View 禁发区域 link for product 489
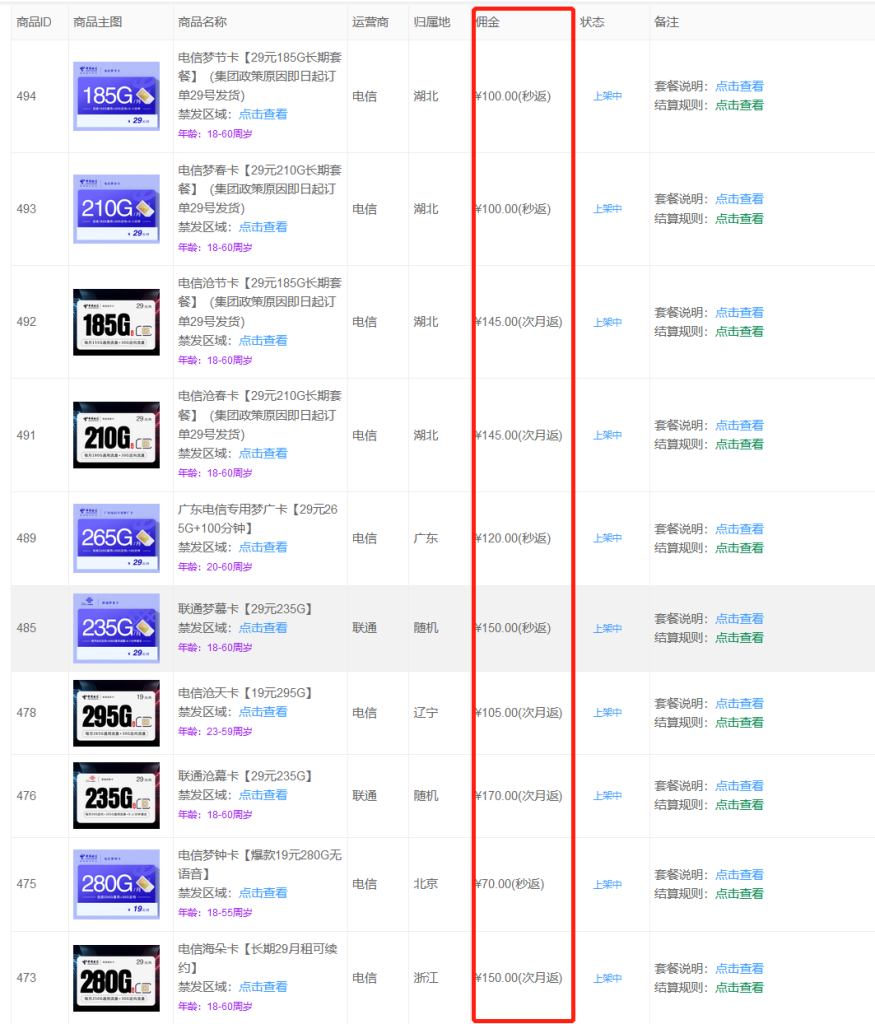Viewport: 875px width, 1024px height. point(263,547)
